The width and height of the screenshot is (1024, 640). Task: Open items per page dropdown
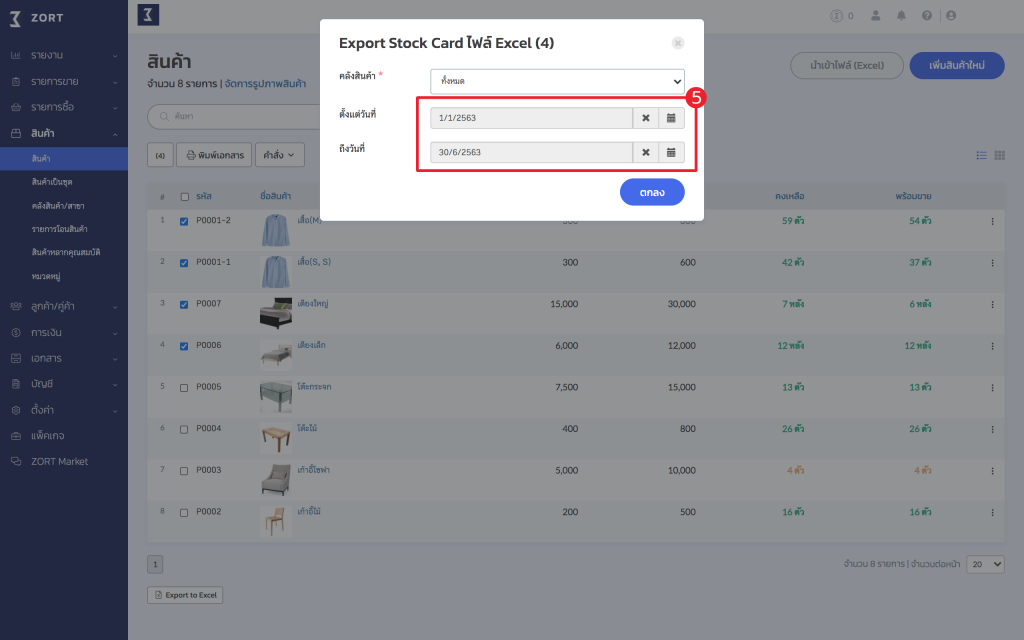(985, 564)
